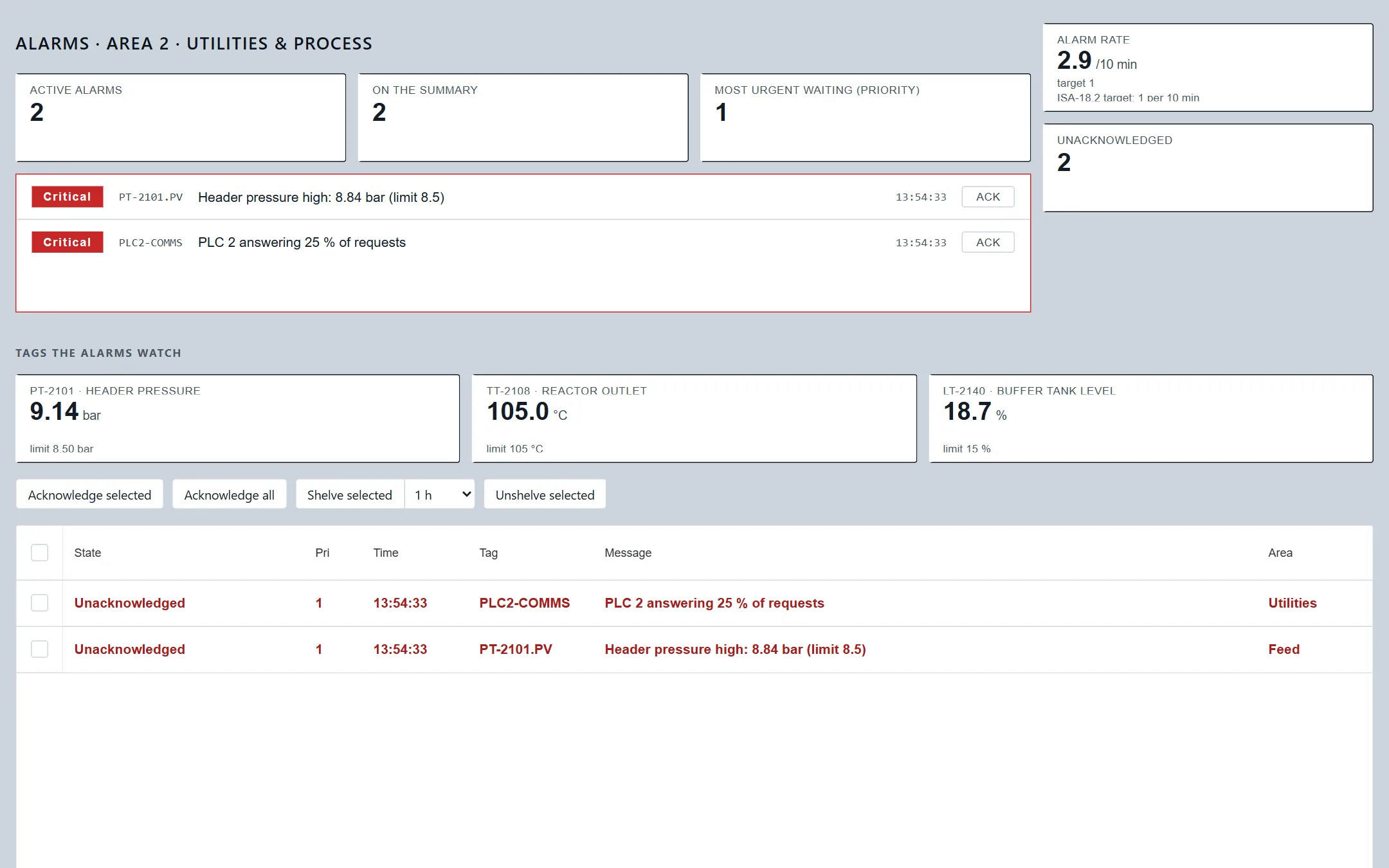Select the On The Summary card
This screenshot has width=1389, height=868.
[523, 118]
